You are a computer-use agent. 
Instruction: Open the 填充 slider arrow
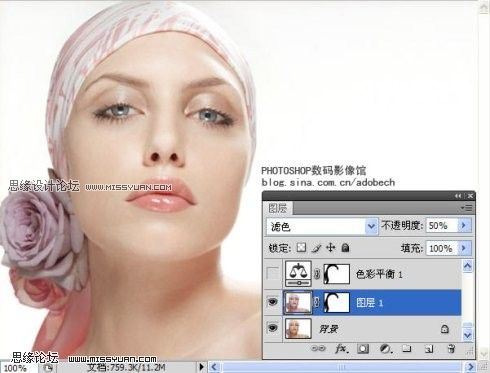click(x=464, y=248)
